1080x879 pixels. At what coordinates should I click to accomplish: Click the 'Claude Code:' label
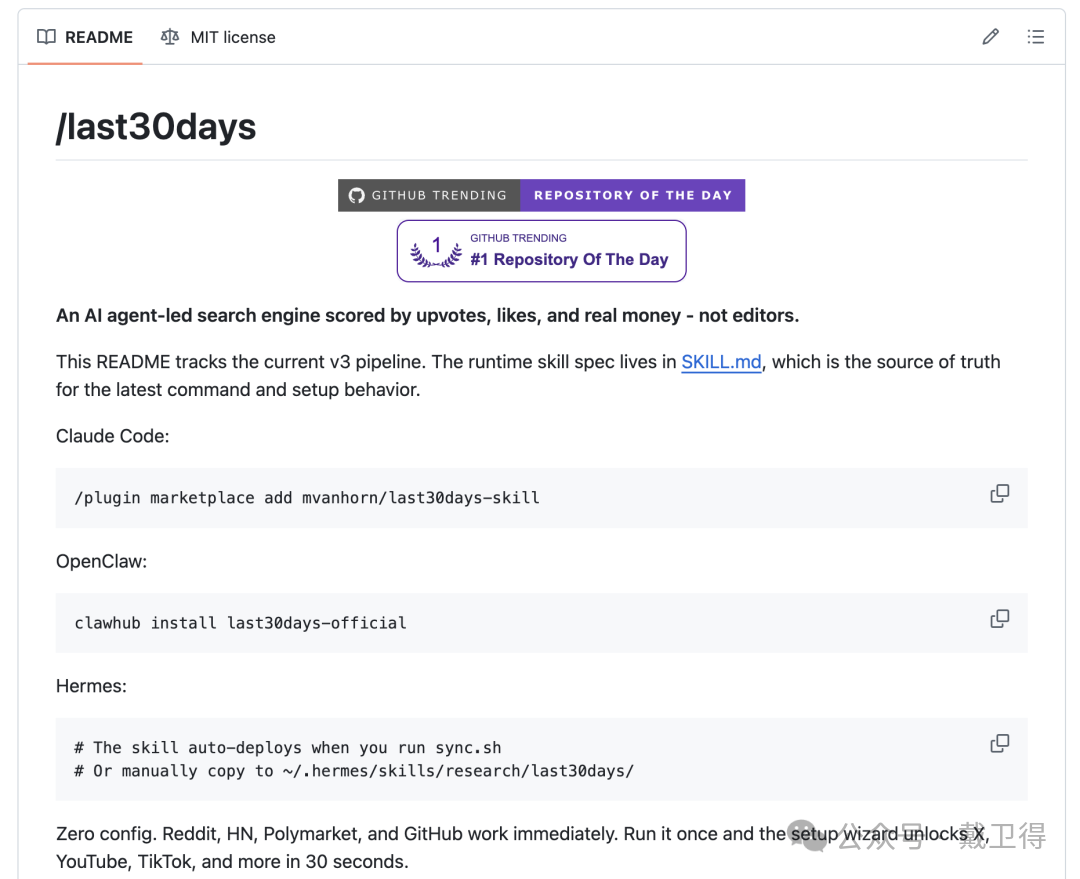(x=112, y=436)
